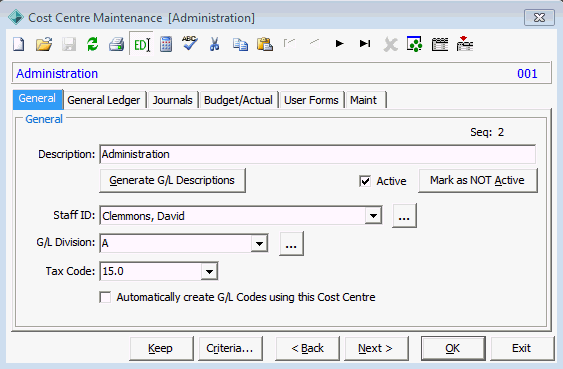Click the grid icon with red arrow
Viewport: 563px width, 369px height.
click(x=465, y=44)
